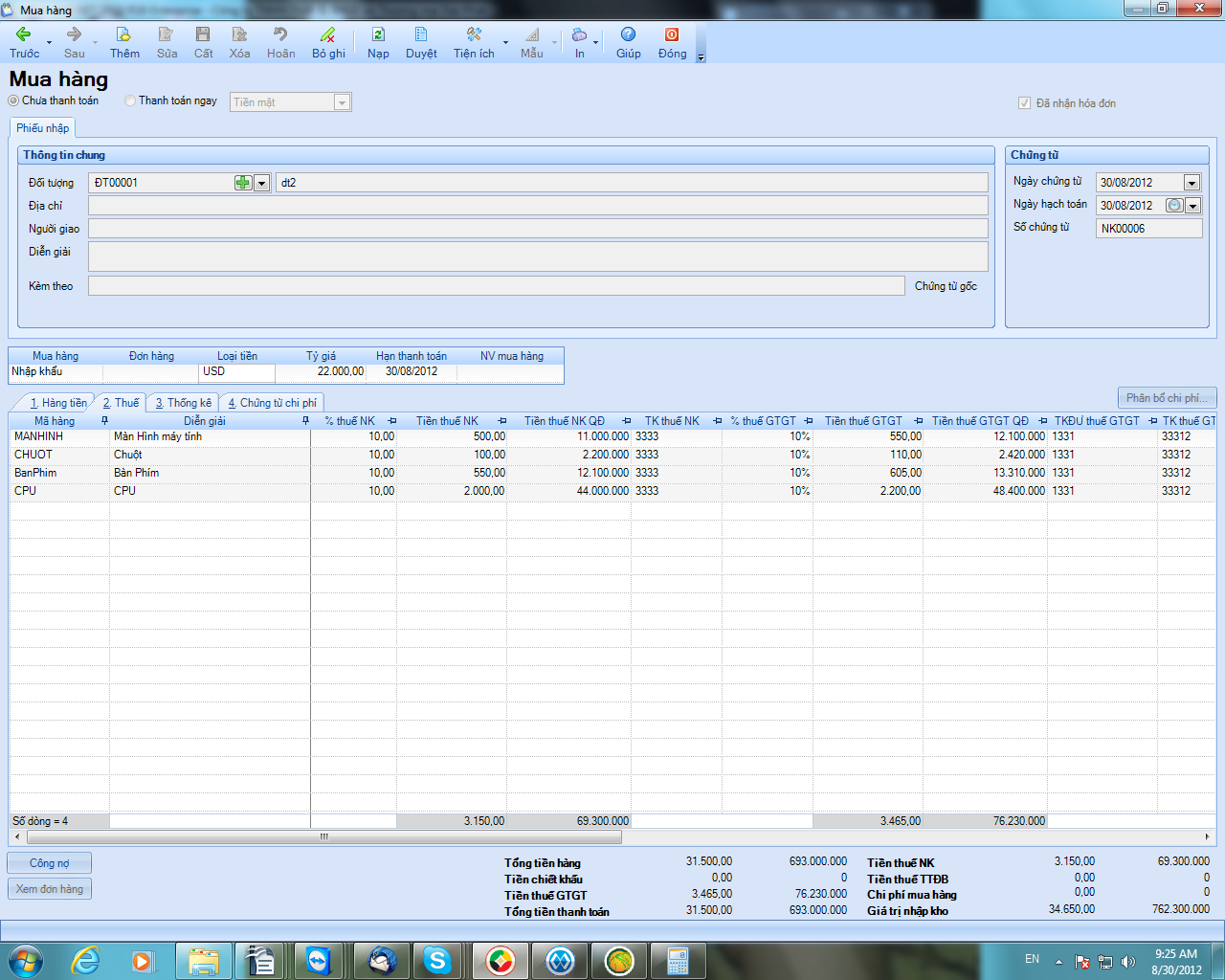Open Internet Explorer from taskbar

coord(86,960)
